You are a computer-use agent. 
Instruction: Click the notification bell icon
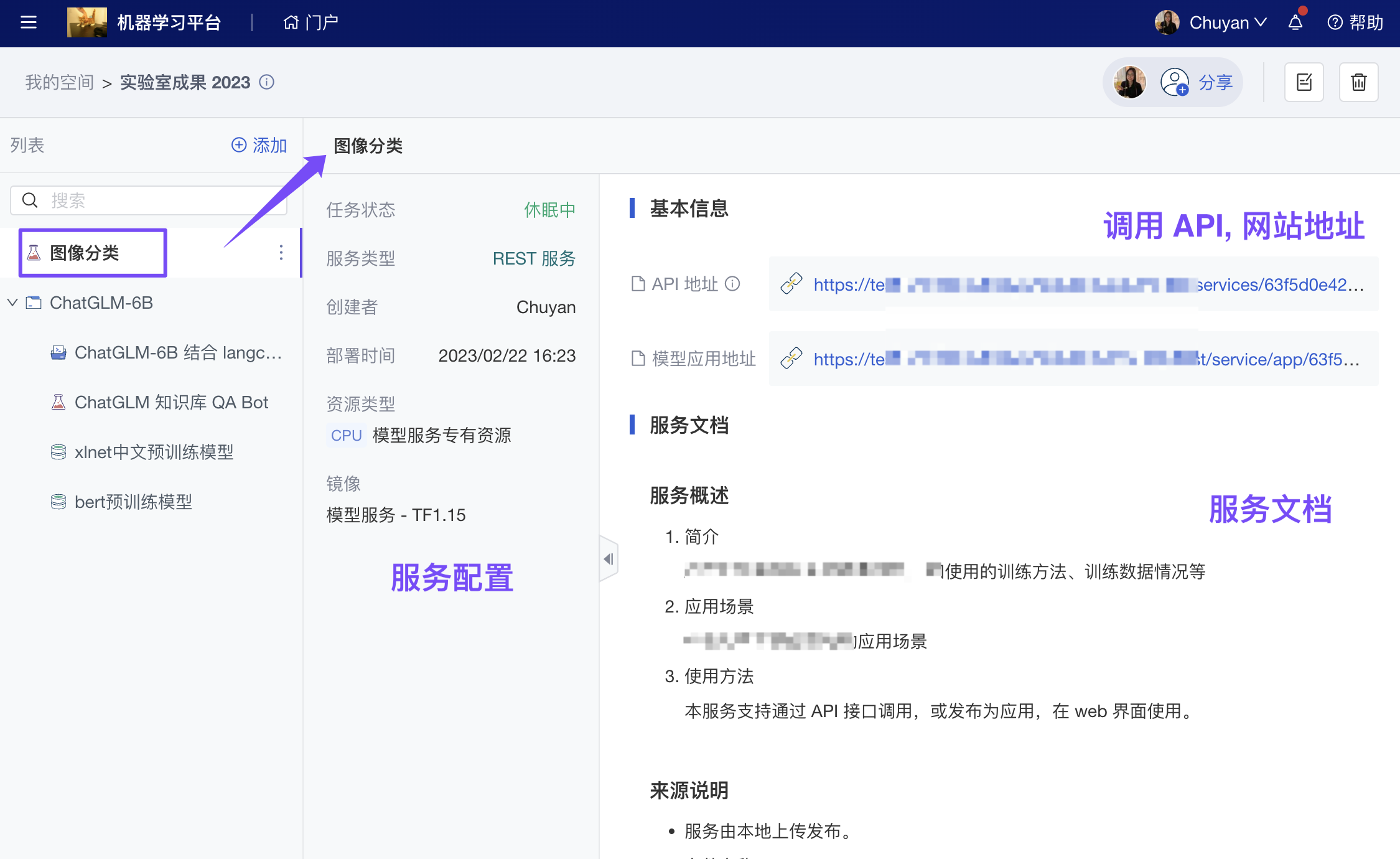1295,22
